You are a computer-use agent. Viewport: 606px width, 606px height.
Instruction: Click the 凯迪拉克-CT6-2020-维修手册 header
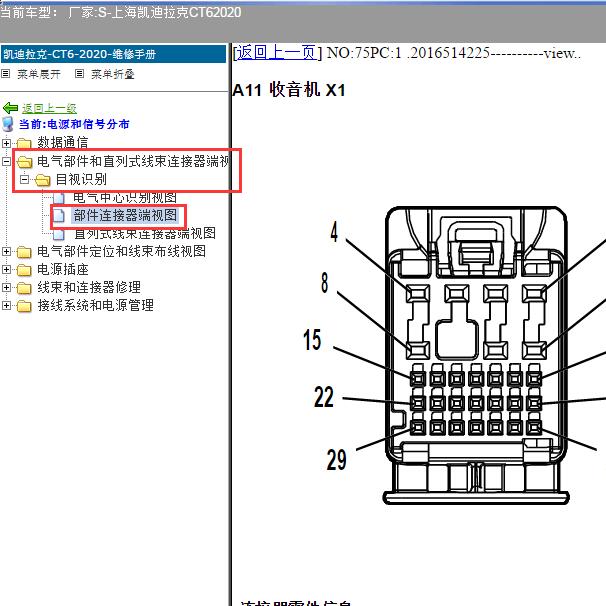click(113, 54)
